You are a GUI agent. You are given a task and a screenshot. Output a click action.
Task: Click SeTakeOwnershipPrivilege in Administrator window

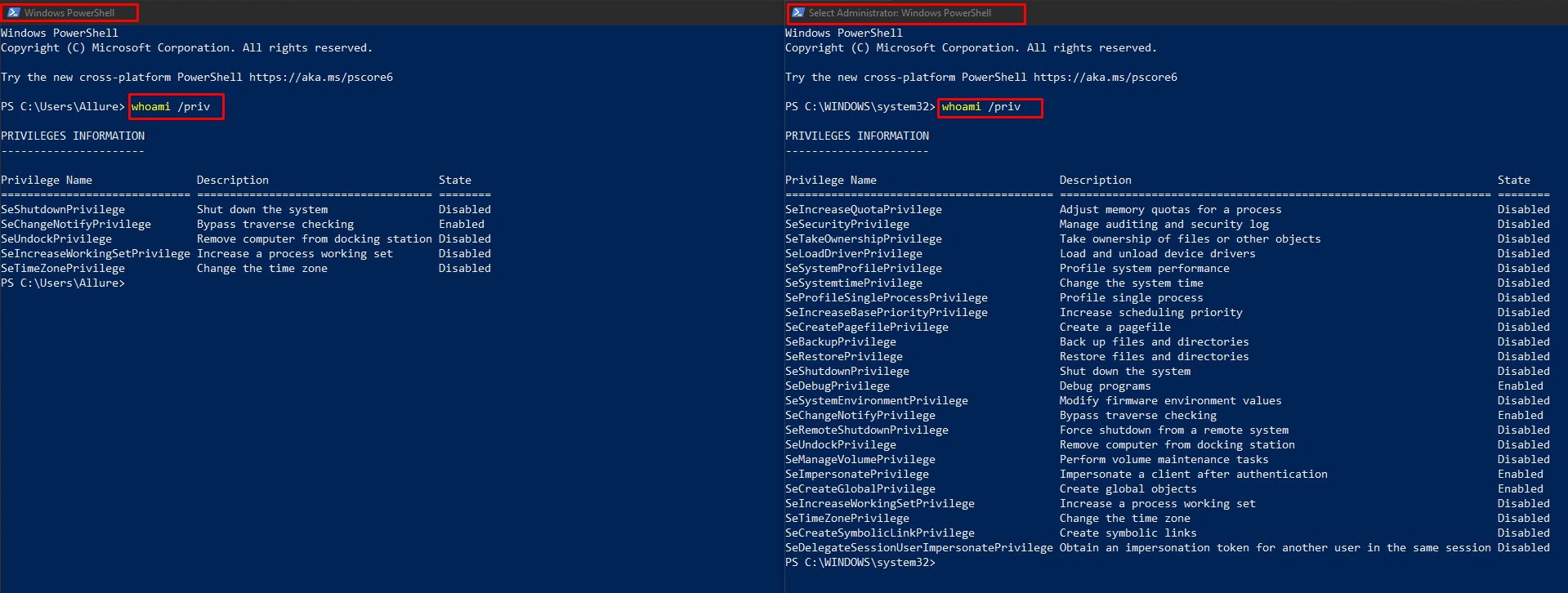click(x=864, y=239)
